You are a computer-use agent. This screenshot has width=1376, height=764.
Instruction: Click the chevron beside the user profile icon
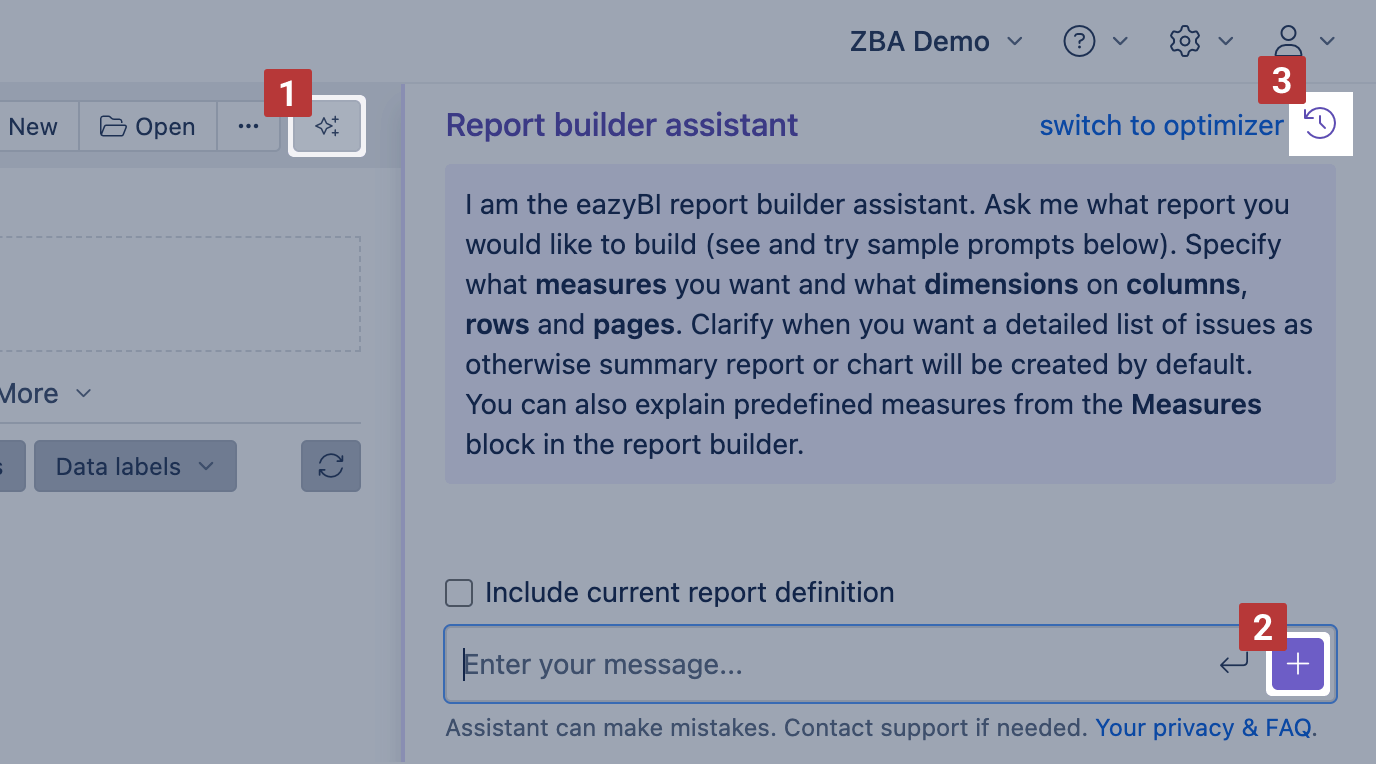pyautogui.click(x=1328, y=41)
